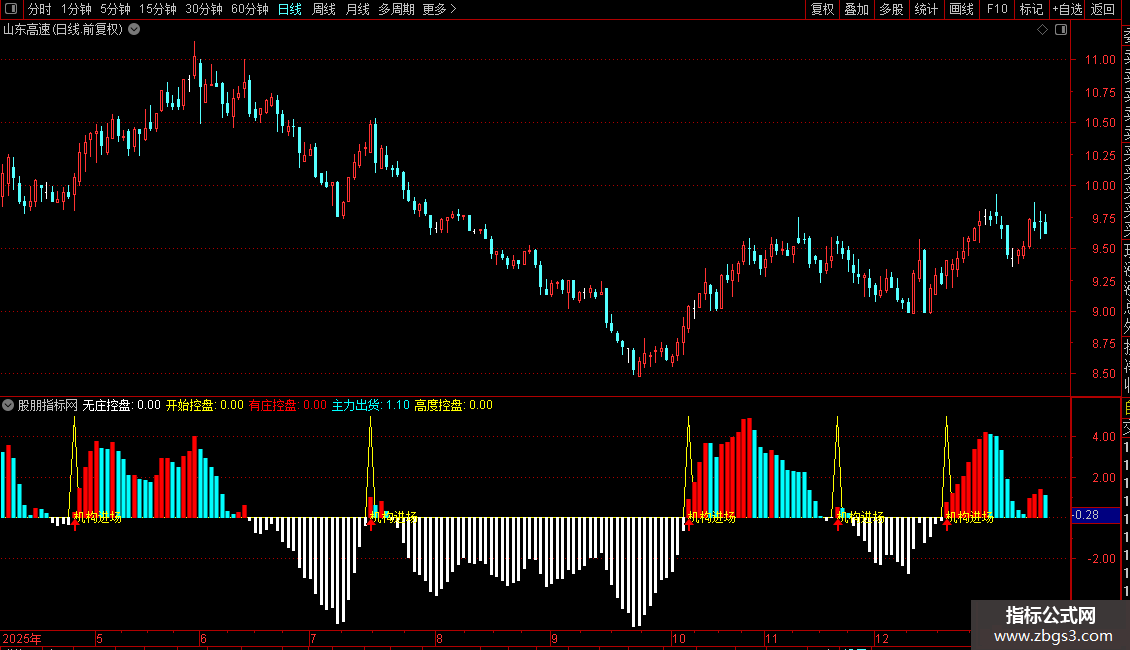Click the 机构进场 signal near month 10

pos(711,517)
